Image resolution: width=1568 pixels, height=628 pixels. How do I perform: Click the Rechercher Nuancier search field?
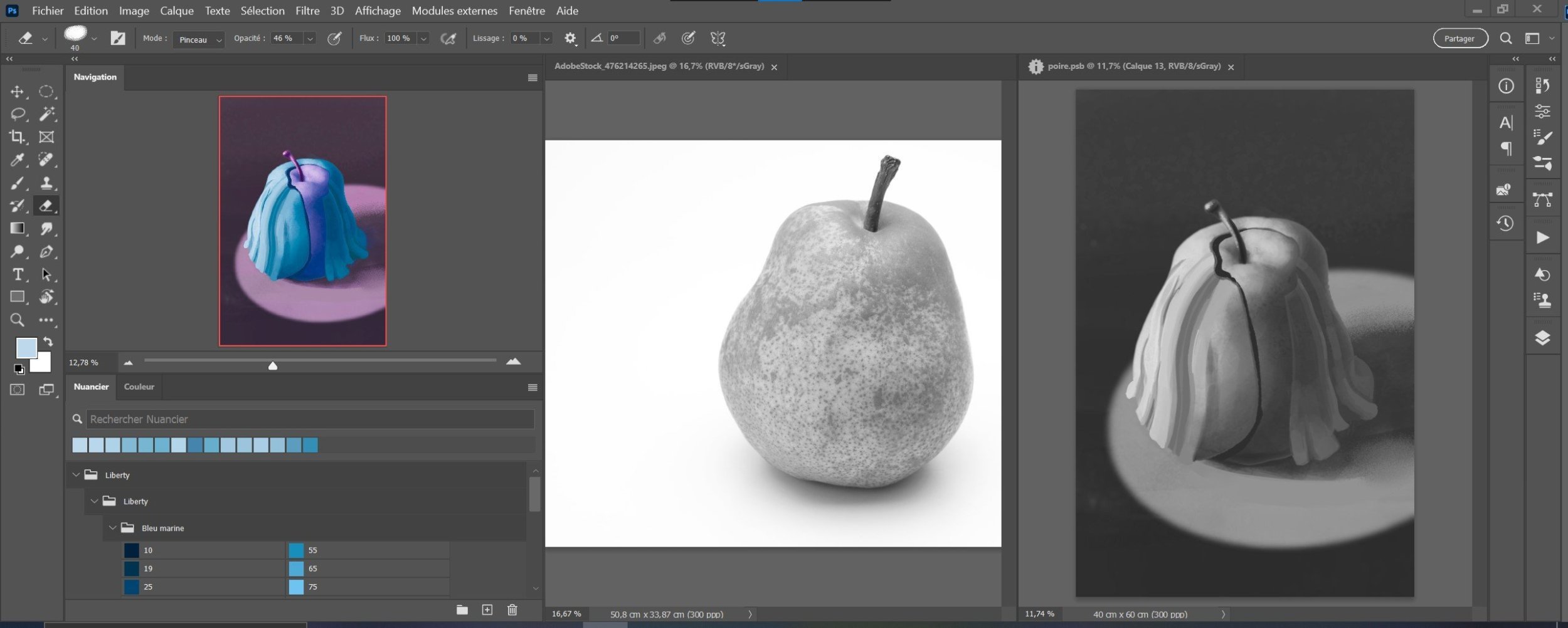point(310,419)
